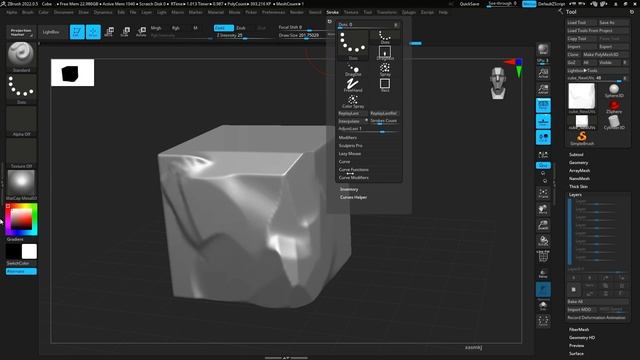
Task: Open the Standard brush picker on left shelf
Action: 21,57
